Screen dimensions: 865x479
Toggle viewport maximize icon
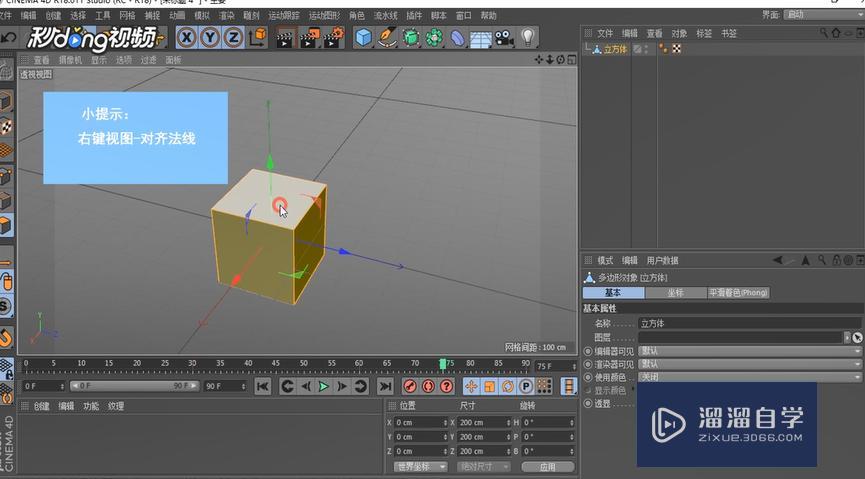(571, 59)
